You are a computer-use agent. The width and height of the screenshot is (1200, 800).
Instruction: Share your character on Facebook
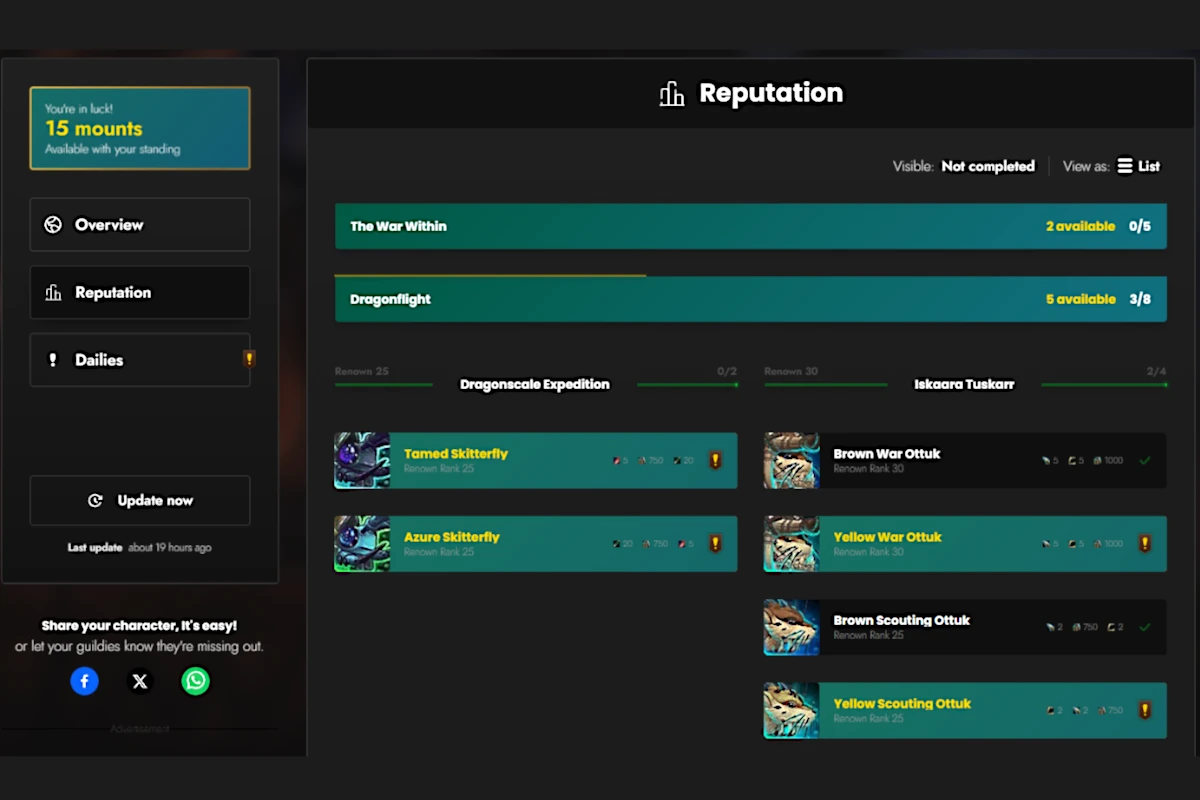coord(84,680)
